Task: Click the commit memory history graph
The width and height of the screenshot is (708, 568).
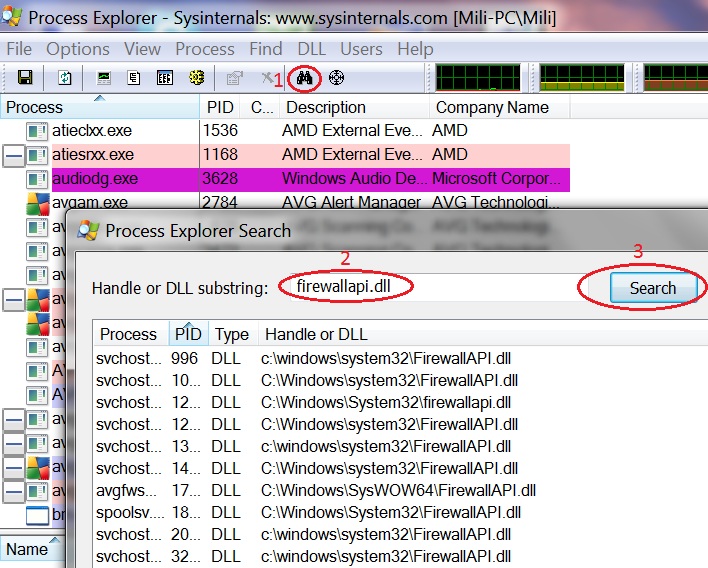Action: point(582,78)
